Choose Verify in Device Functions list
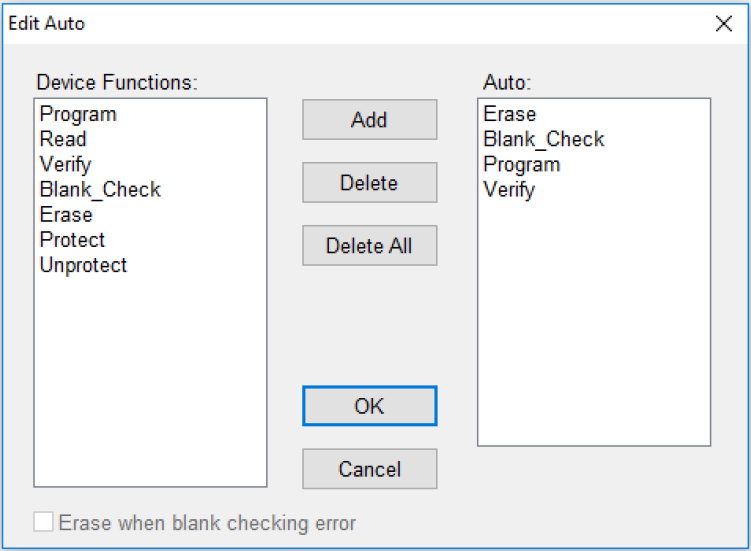751x551 pixels. [65, 164]
